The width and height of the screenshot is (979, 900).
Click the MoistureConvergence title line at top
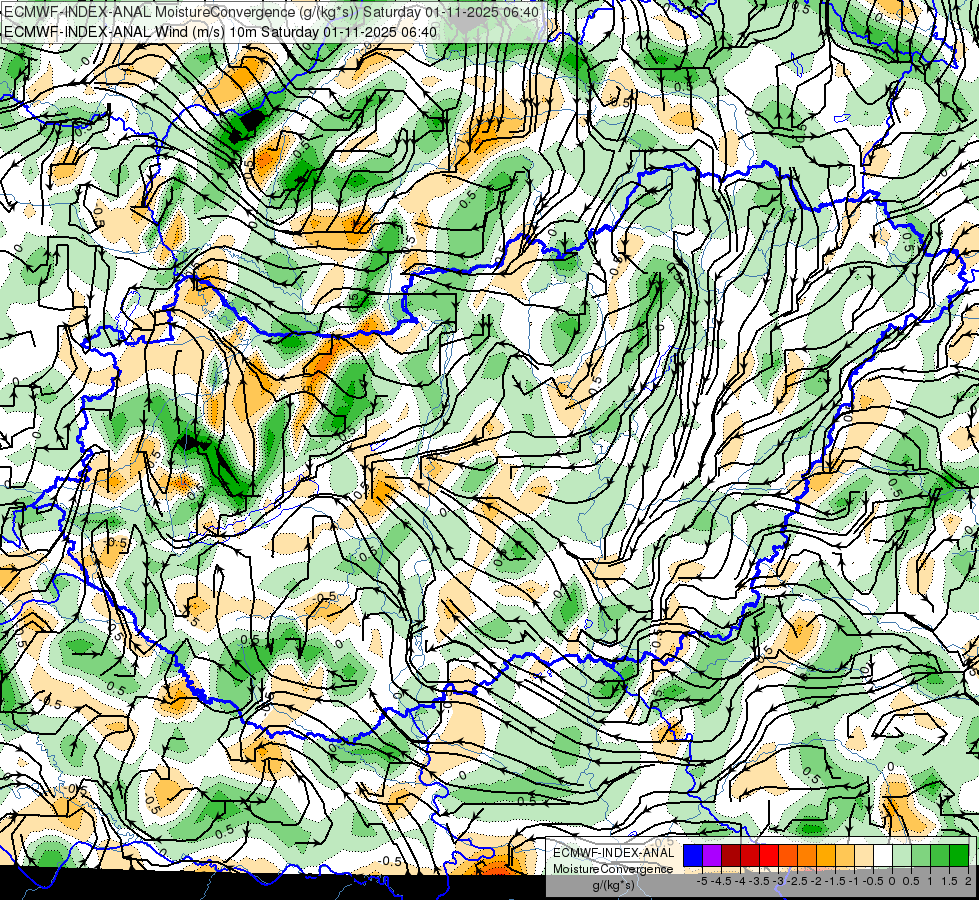(x=271, y=12)
